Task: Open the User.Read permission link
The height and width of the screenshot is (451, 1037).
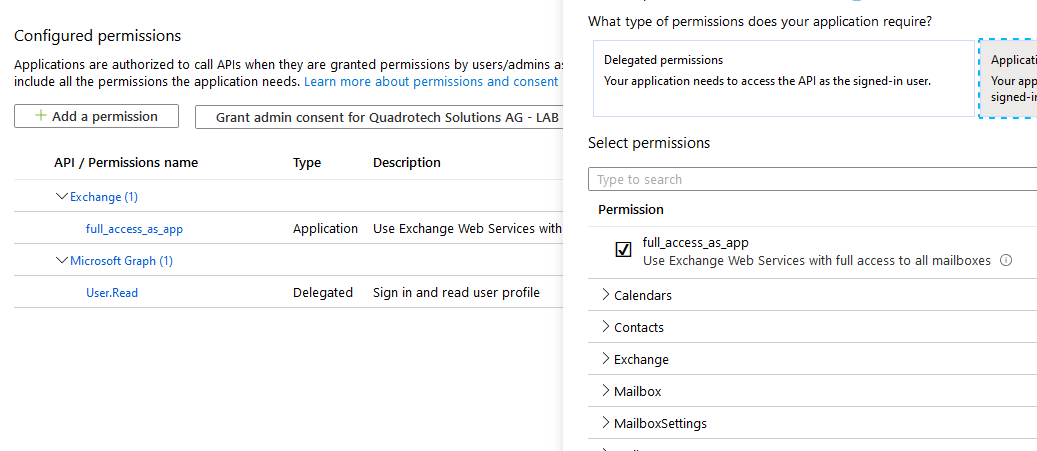Action: pos(112,293)
